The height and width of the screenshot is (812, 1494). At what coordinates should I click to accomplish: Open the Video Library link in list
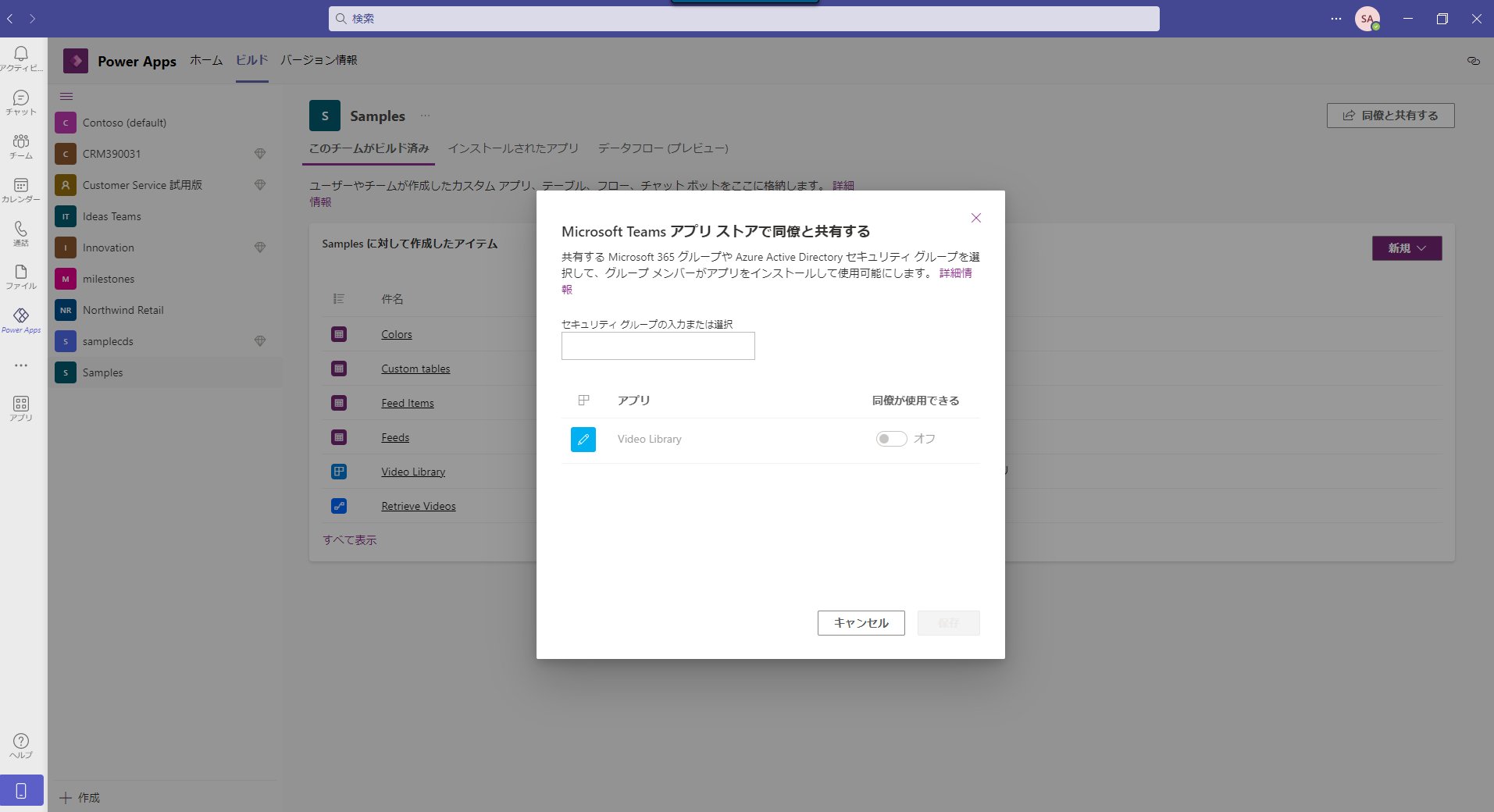(x=413, y=472)
